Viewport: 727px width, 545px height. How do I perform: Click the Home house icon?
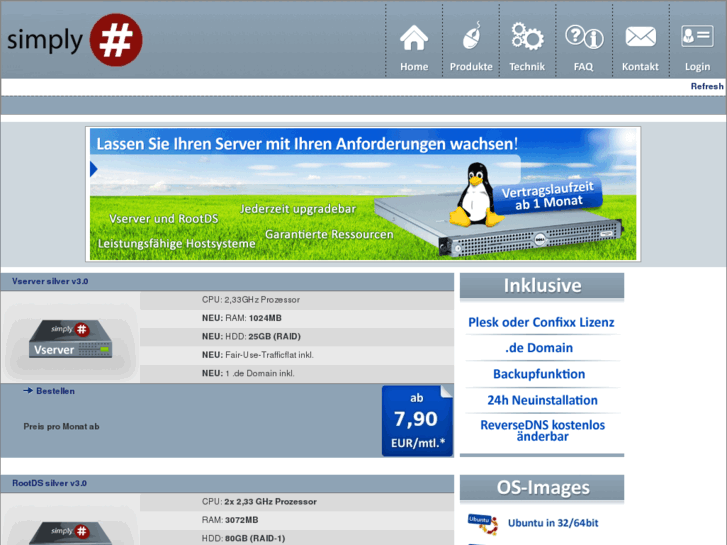coord(414,38)
